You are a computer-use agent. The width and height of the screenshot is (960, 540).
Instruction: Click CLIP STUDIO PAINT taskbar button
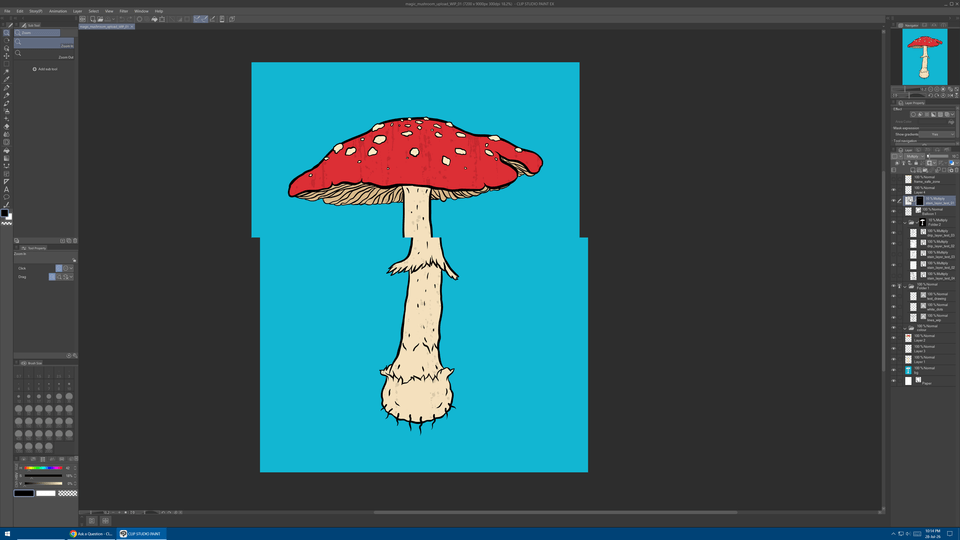pyautogui.click(x=141, y=534)
